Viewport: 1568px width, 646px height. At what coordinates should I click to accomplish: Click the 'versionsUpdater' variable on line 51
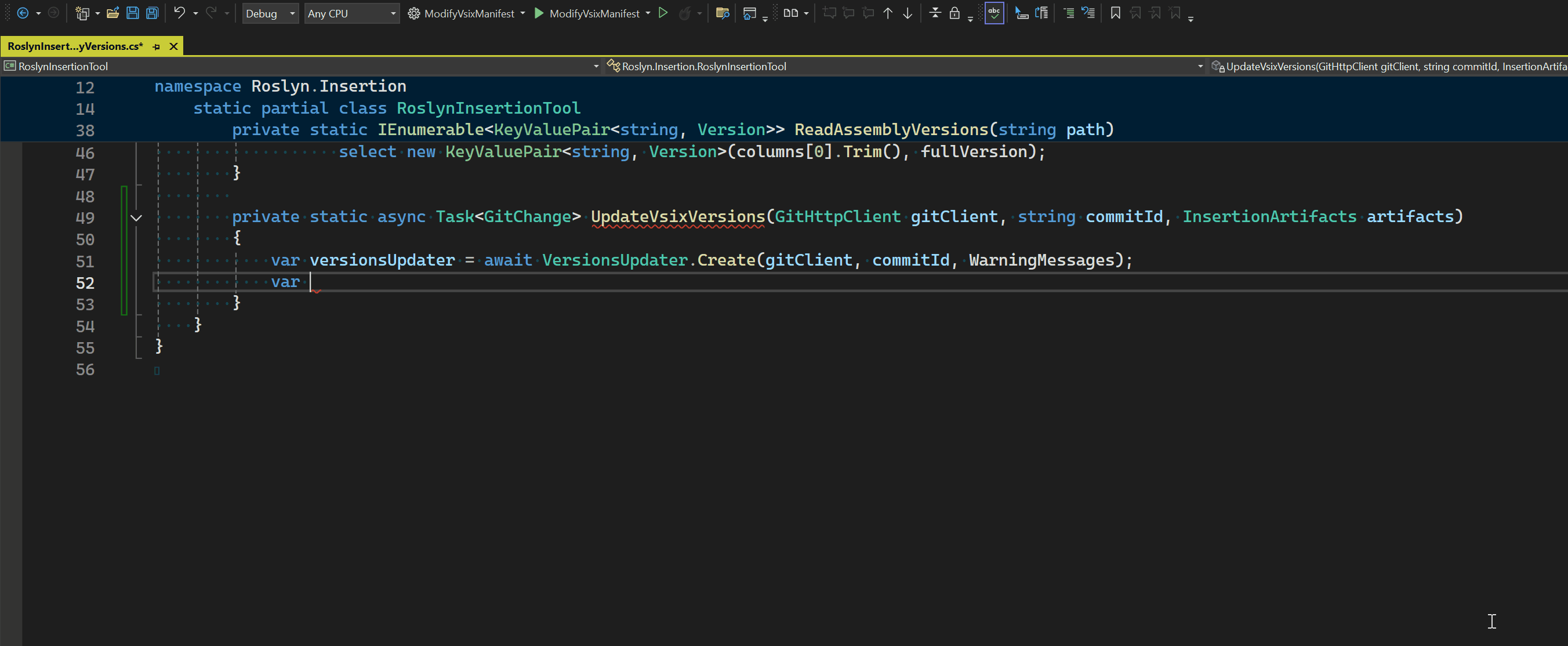pyautogui.click(x=382, y=260)
